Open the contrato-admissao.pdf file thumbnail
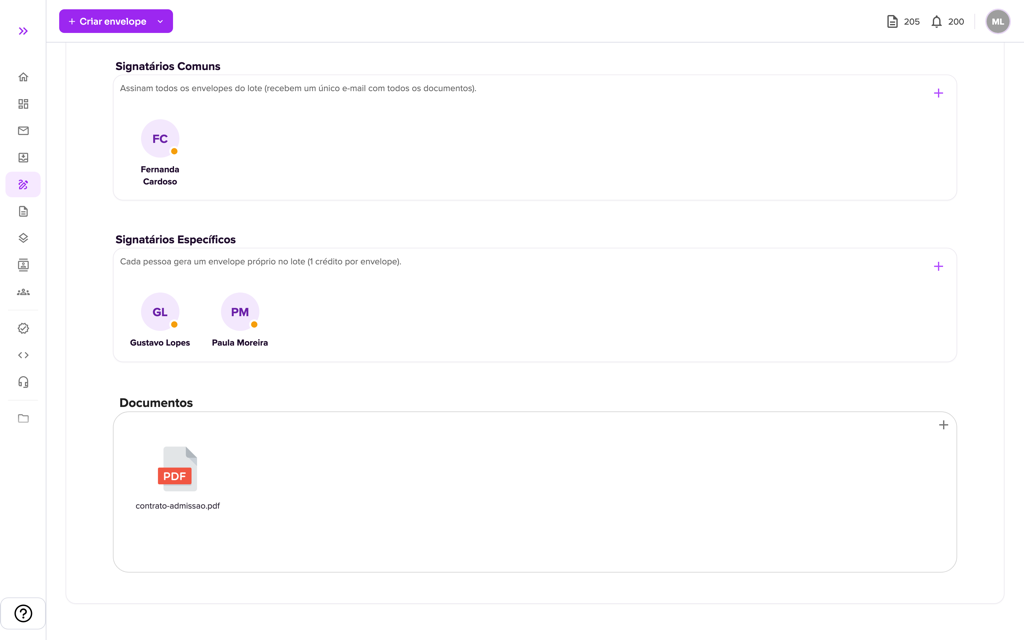Viewport: 1024px width, 640px height. 178,469
